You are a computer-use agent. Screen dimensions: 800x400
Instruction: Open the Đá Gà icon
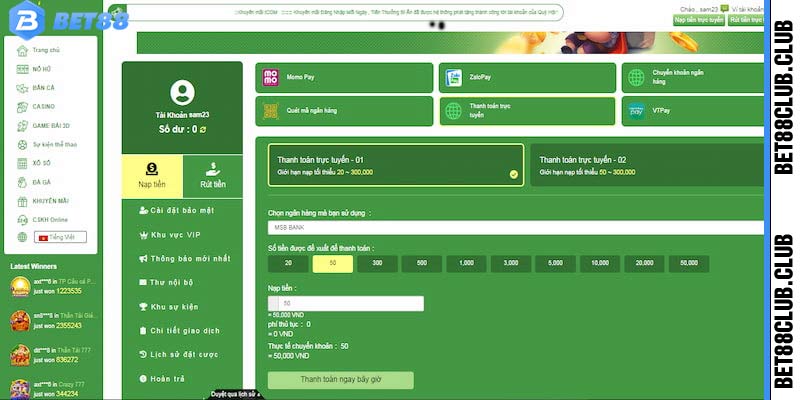pos(22,183)
